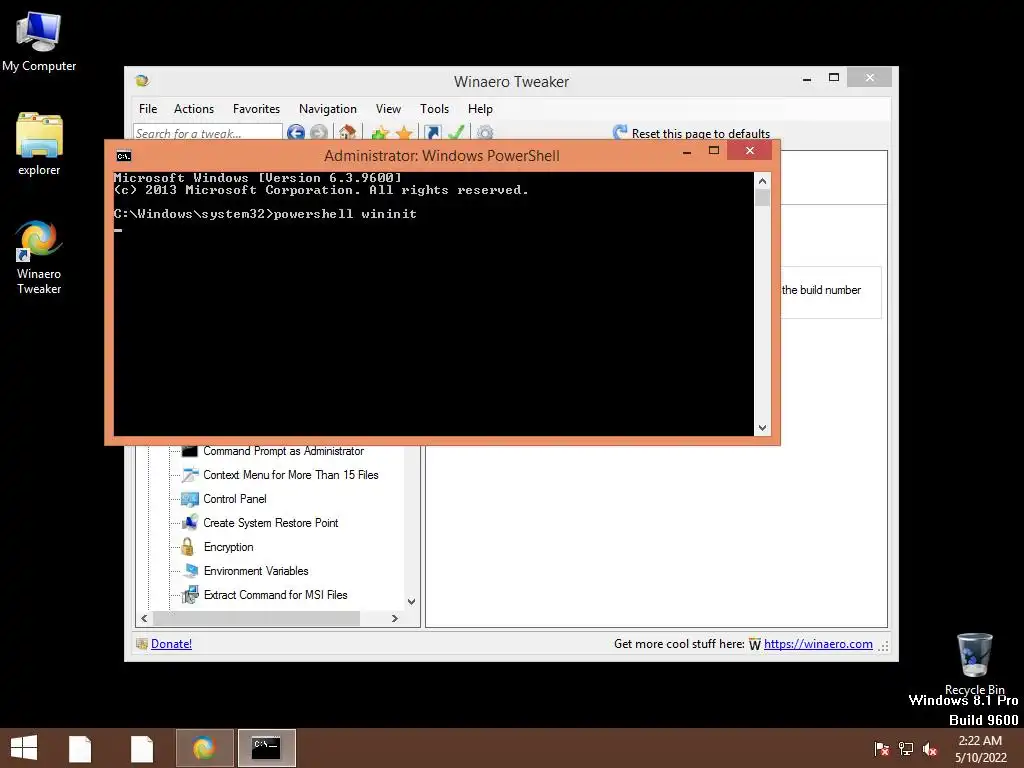Open the https://winaero.com link
The image size is (1024, 768).
click(x=818, y=644)
